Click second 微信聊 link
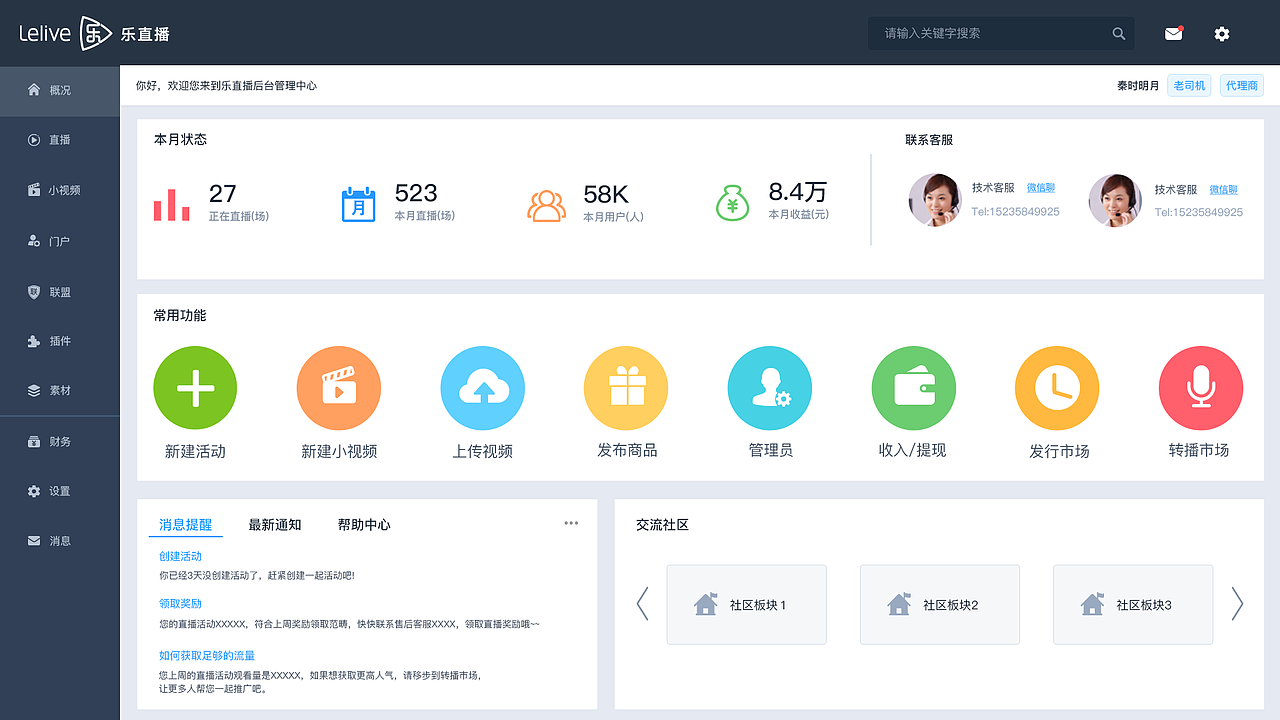The height and width of the screenshot is (720, 1280). 1223,189
